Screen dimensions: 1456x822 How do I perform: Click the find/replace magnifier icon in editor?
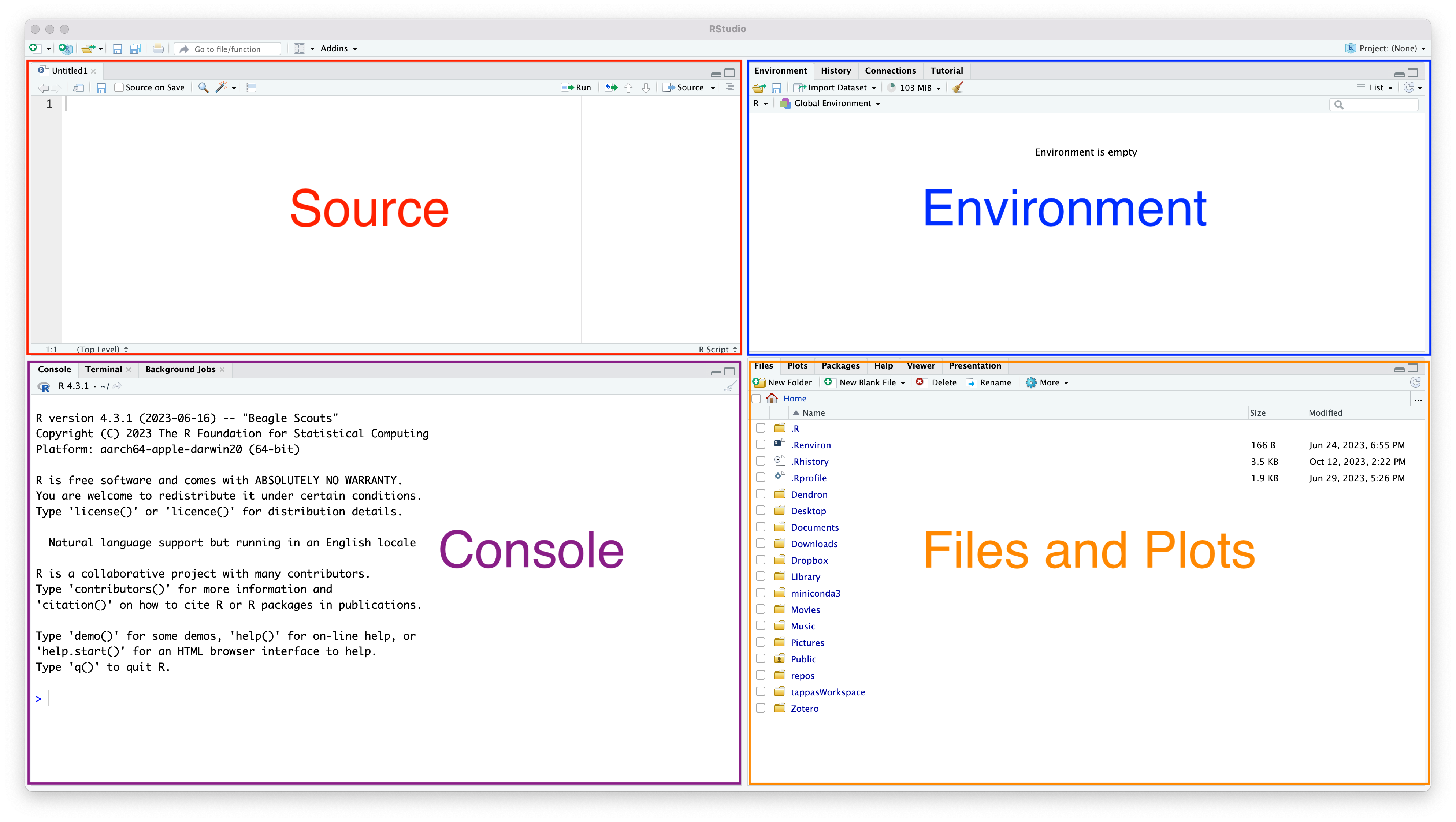[x=203, y=87]
